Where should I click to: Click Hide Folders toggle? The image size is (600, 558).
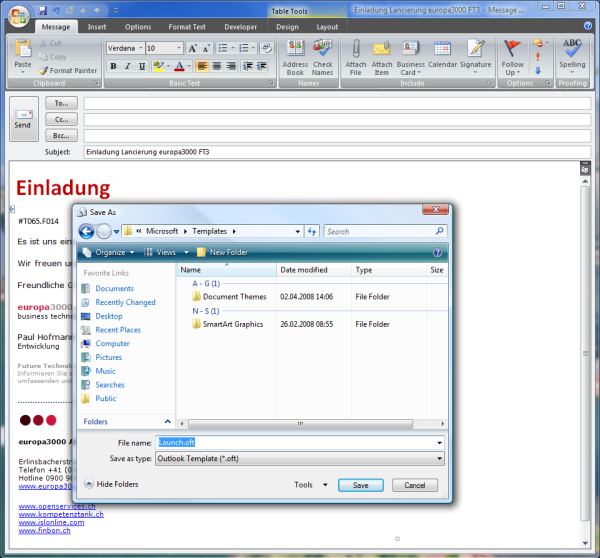111,484
